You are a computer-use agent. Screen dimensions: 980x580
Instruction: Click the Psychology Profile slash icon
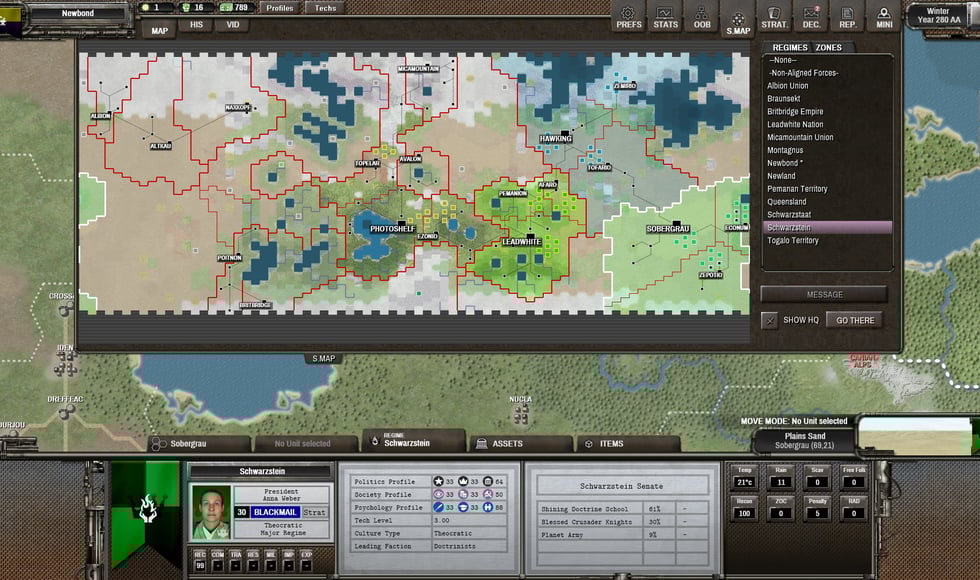[439, 508]
